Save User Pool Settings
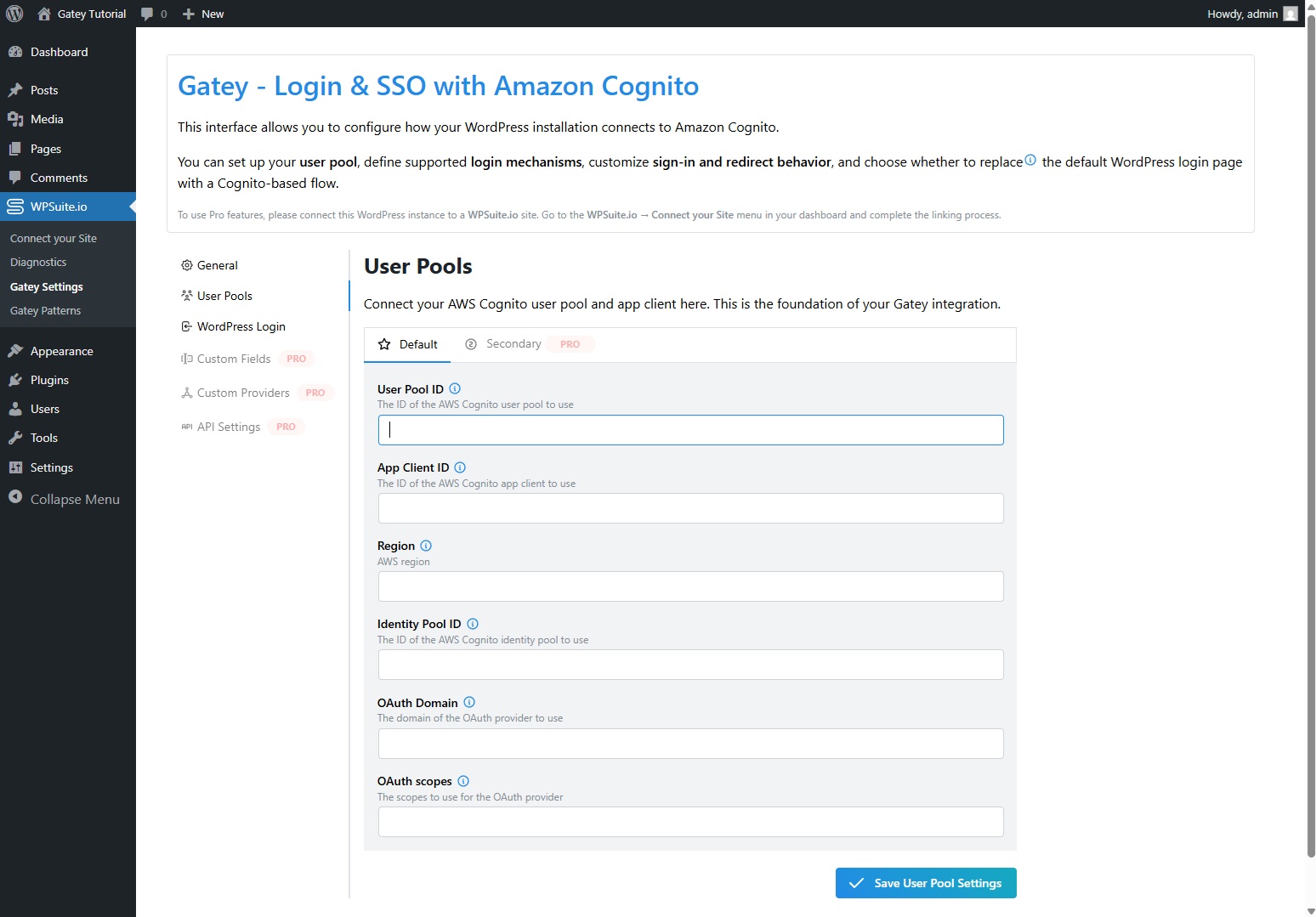 tap(926, 883)
